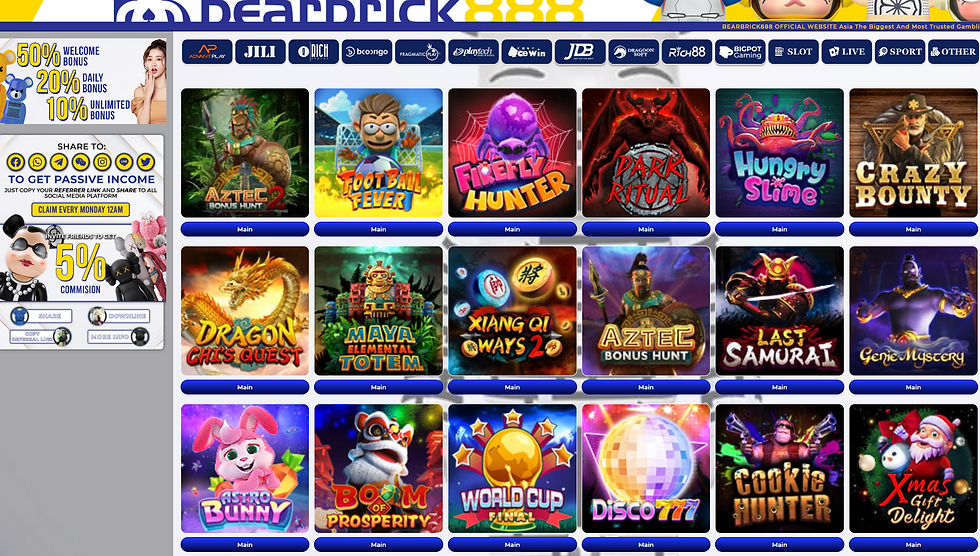
Task: Share via the WeChat icon
Action: [x=81, y=162]
